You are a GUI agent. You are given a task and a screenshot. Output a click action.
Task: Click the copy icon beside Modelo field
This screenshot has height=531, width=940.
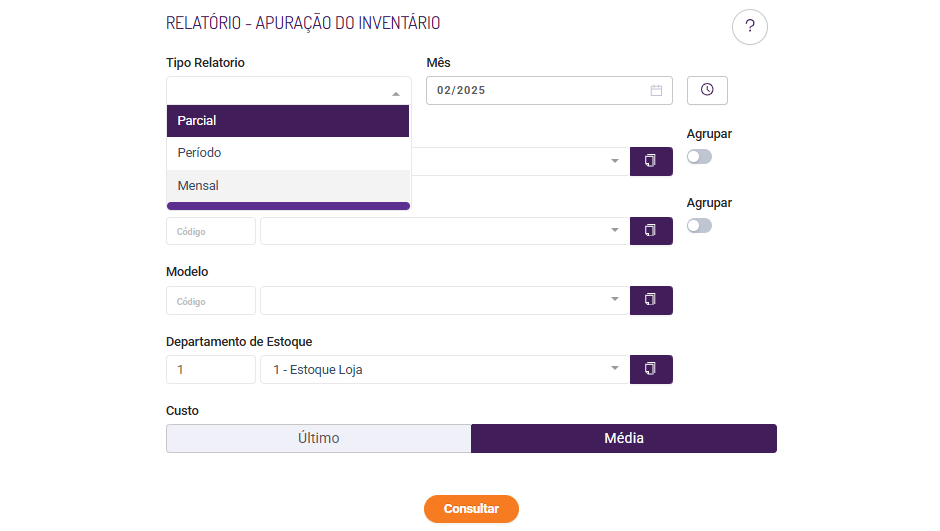pyautogui.click(x=651, y=300)
